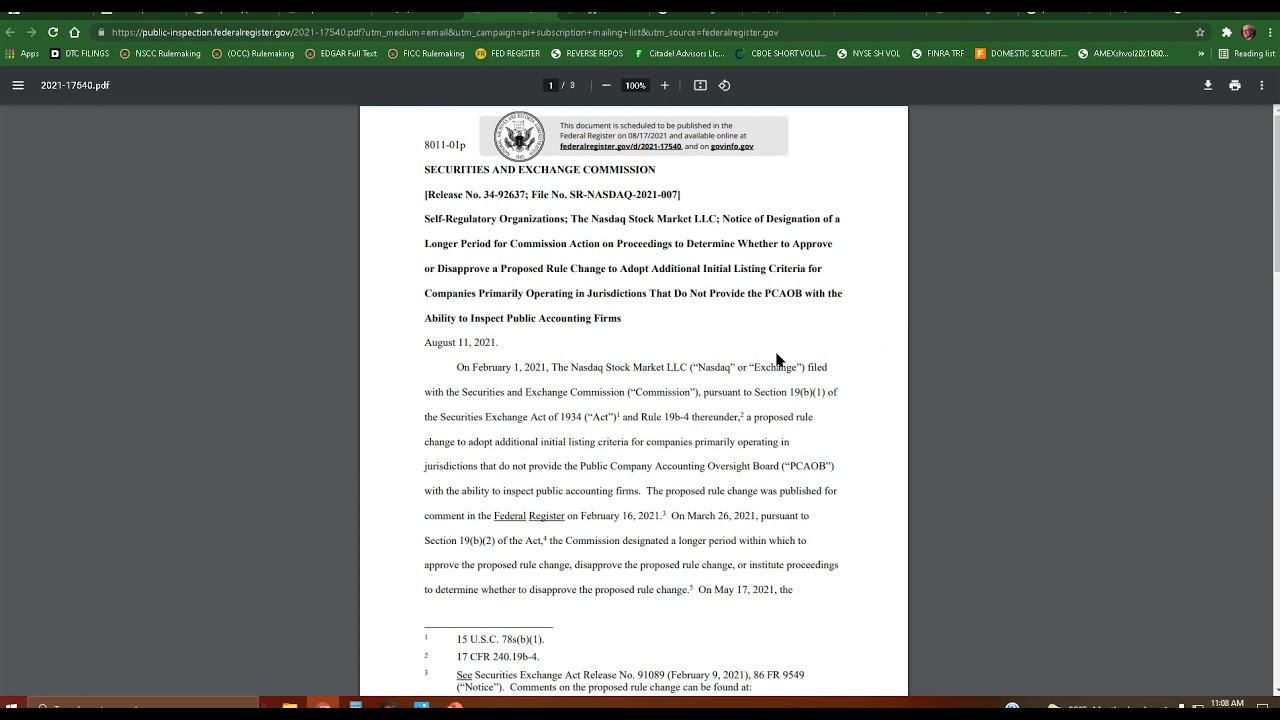
Task: Click the site lock icon in address bar
Action: click(101, 32)
